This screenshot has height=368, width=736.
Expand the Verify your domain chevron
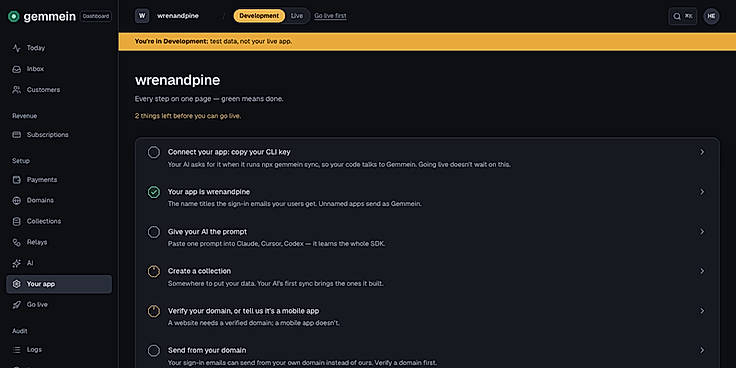pyautogui.click(x=702, y=311)
